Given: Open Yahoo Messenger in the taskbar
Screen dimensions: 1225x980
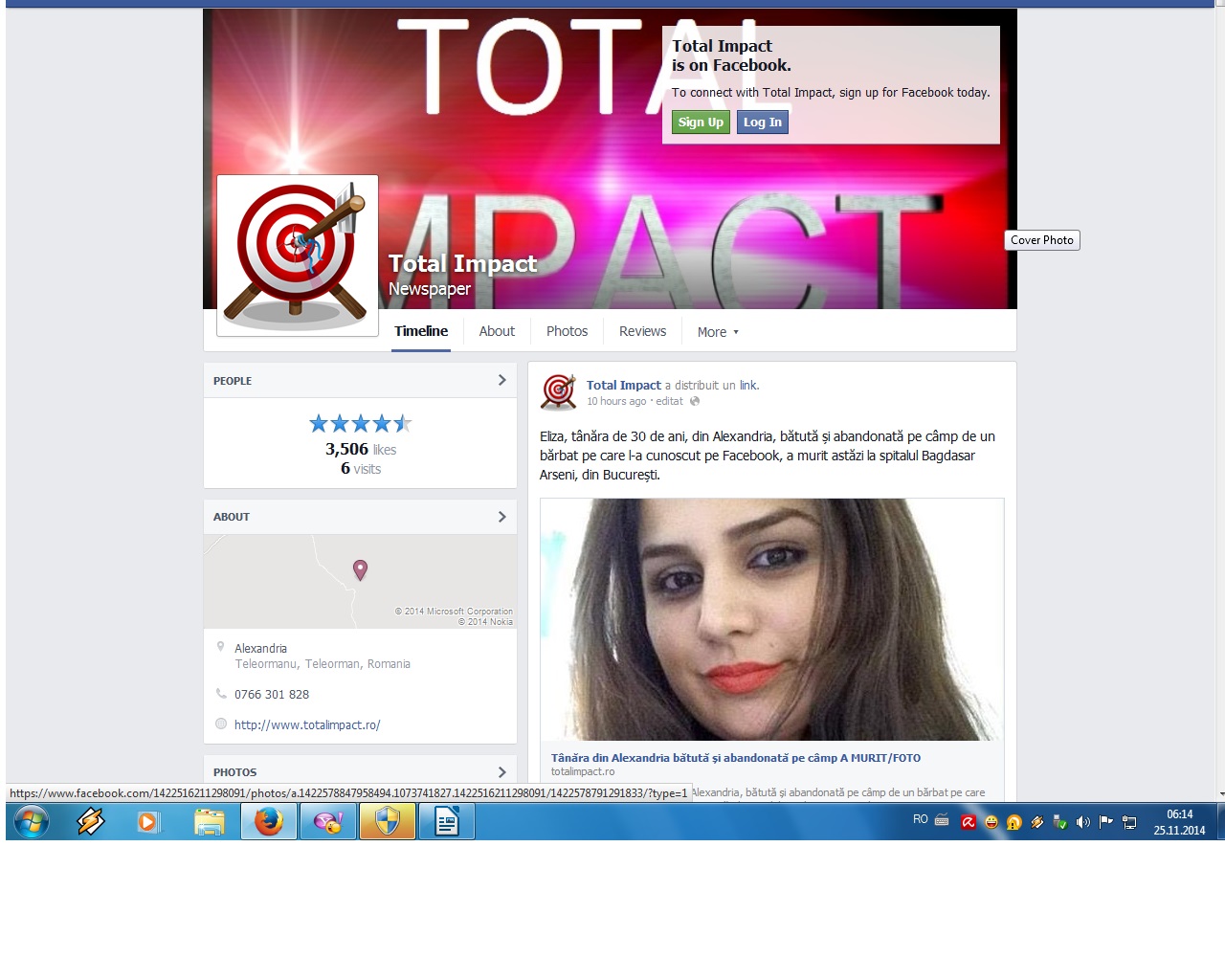Looking at the screenshot, I should 328,821.
